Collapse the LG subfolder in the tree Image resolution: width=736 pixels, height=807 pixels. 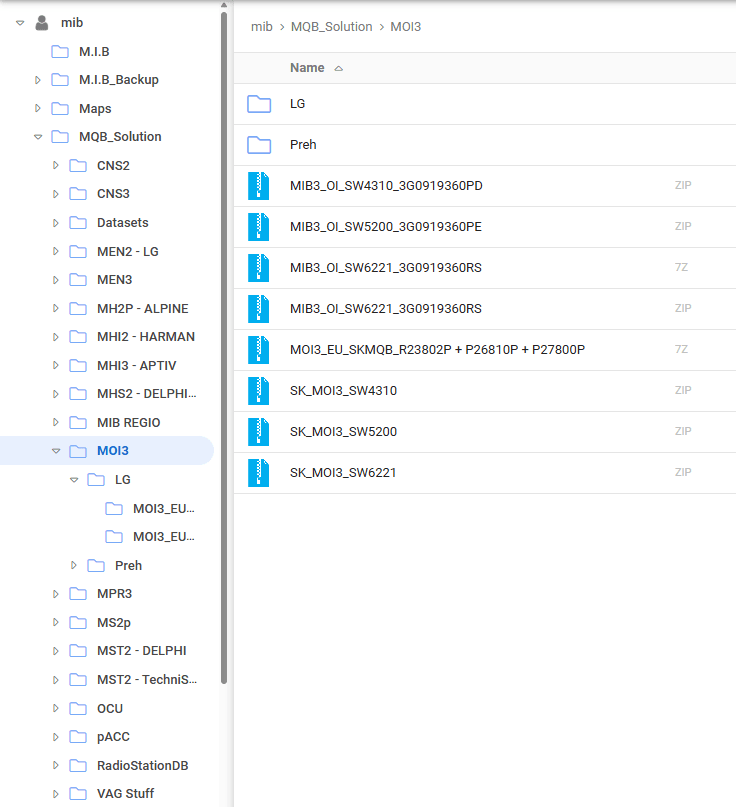pyautogui.click(x=74, y=480)
